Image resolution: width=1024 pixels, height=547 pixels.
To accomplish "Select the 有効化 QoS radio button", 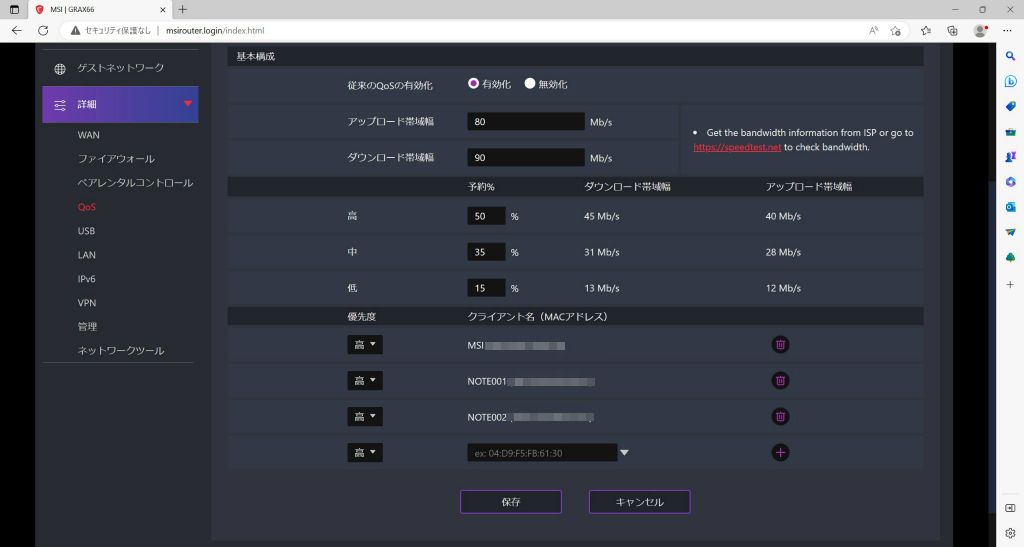I will (473, 84).
